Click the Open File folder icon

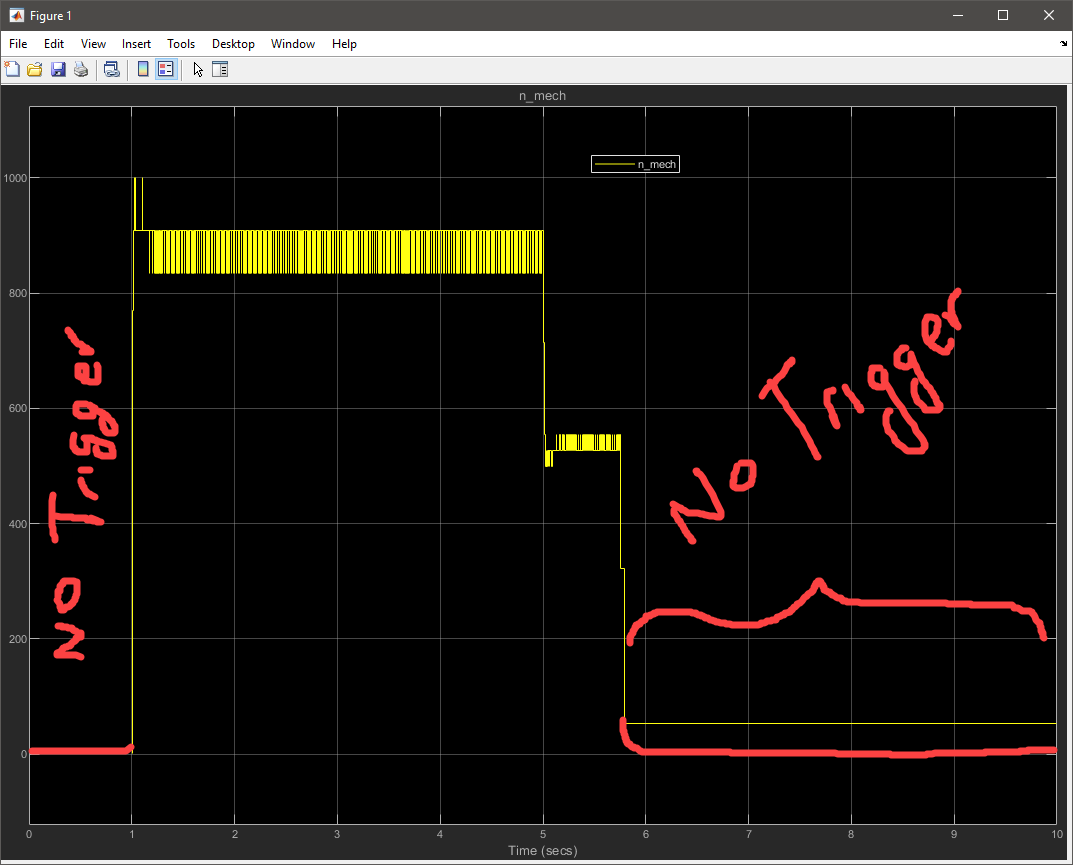tap(35, 69)
